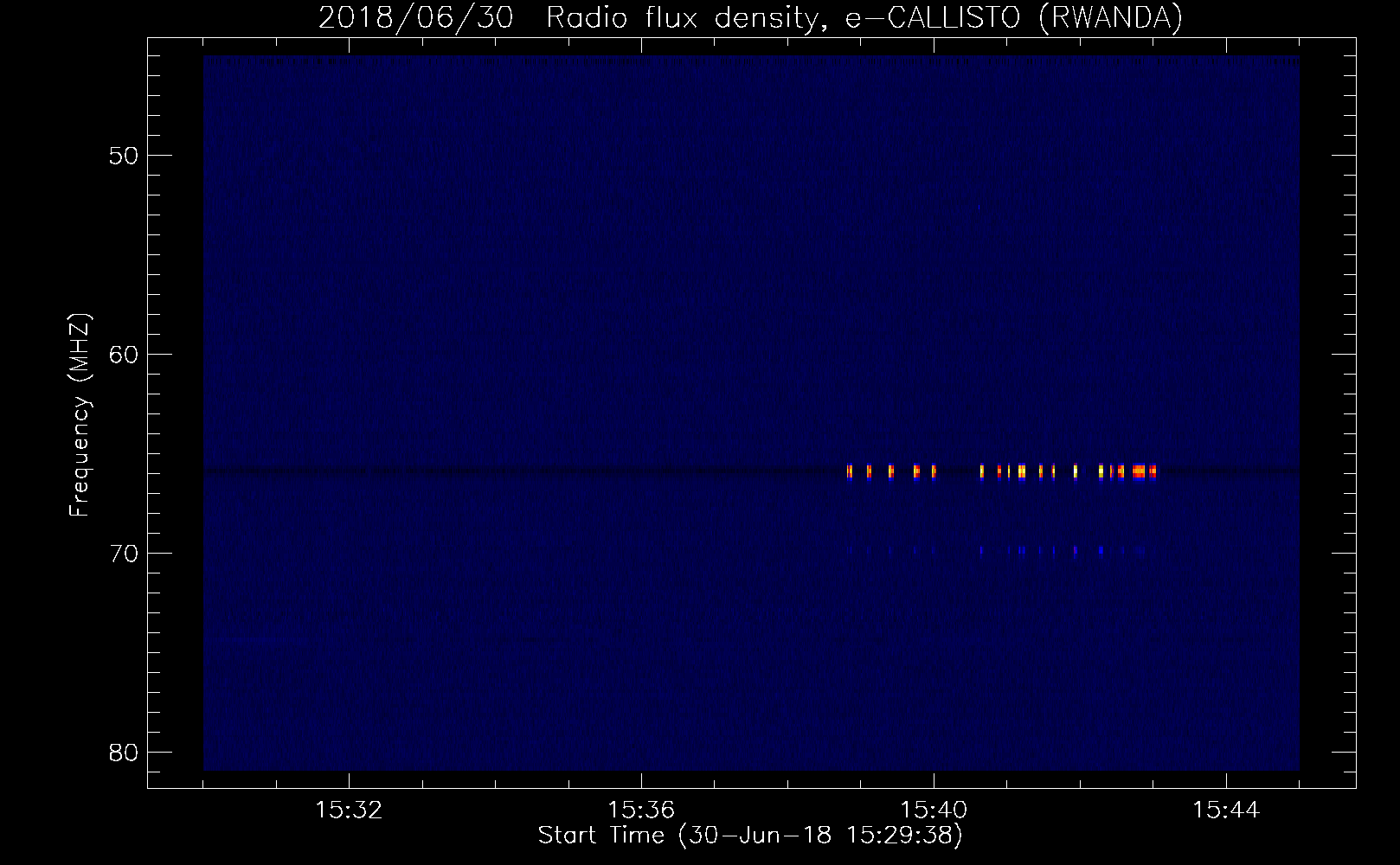The image size is (1400, 865).
Task: Click the time tick label 15:32
Action: click(x=349, y=811)
